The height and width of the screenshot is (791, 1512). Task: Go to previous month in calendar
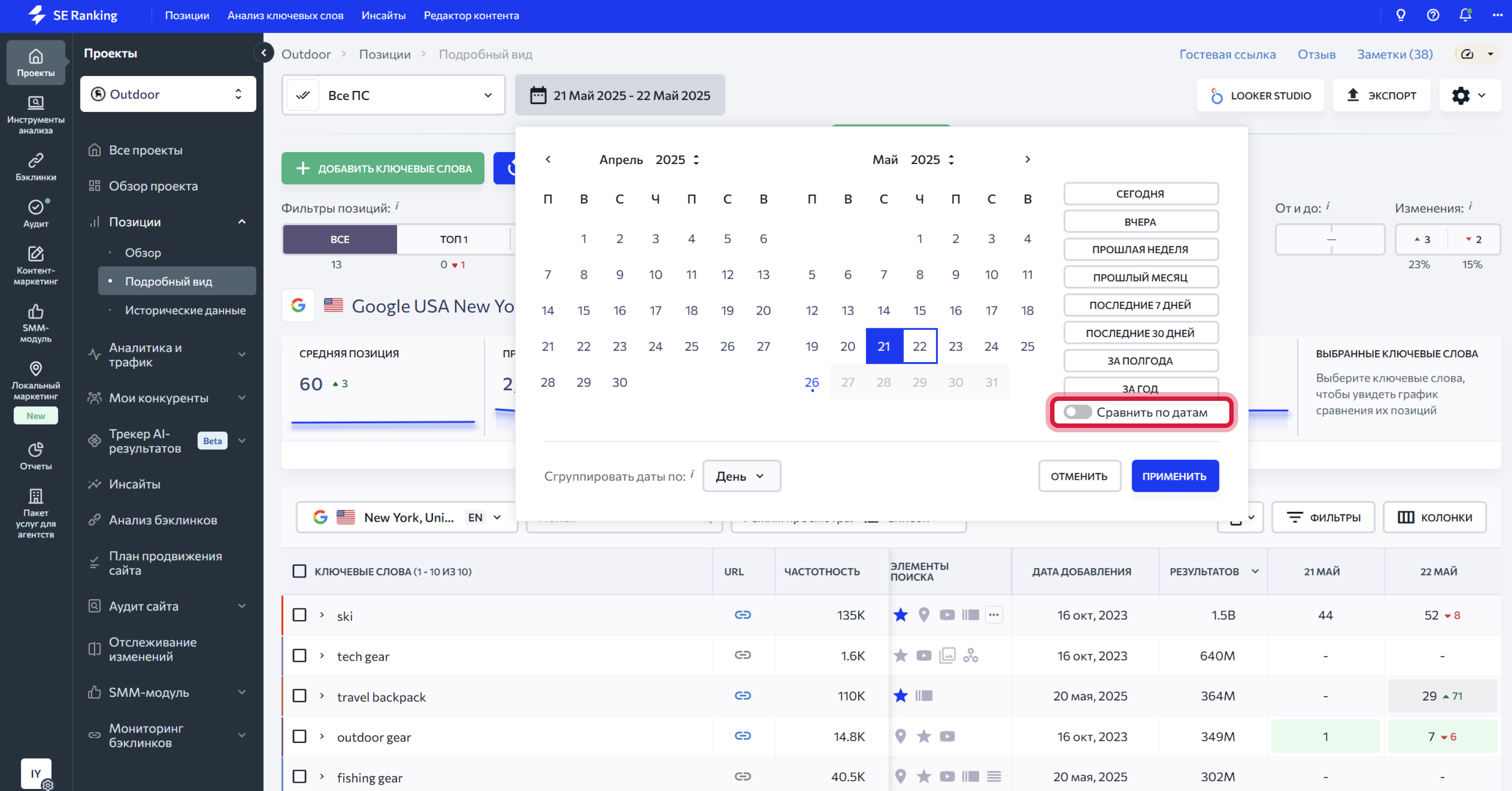click(548, 159)
